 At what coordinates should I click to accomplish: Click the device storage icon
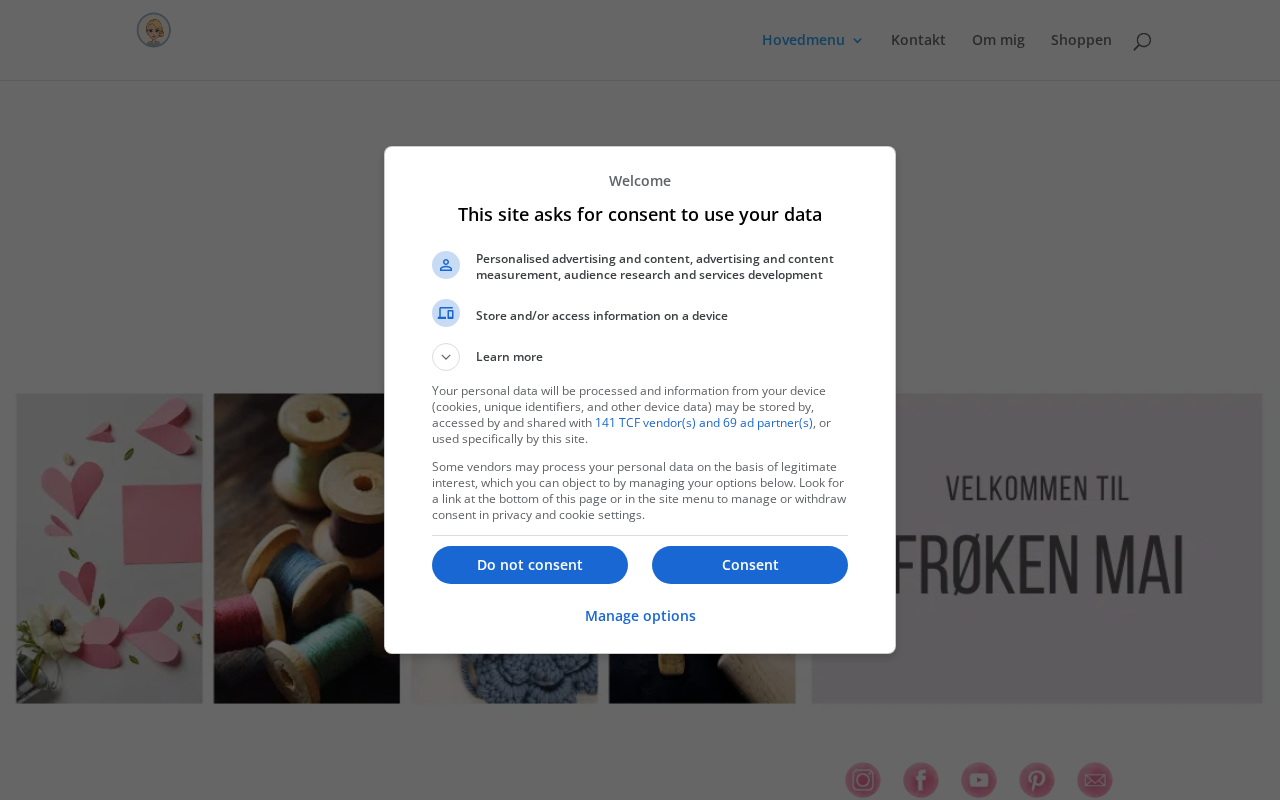point(446,313)
